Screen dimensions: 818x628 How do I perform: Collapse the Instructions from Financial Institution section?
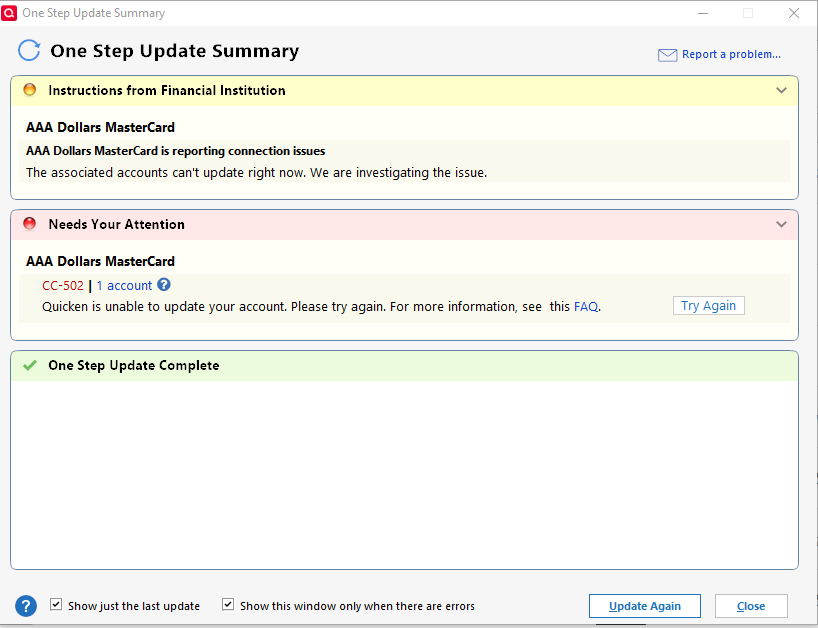(x=781, y=90)
